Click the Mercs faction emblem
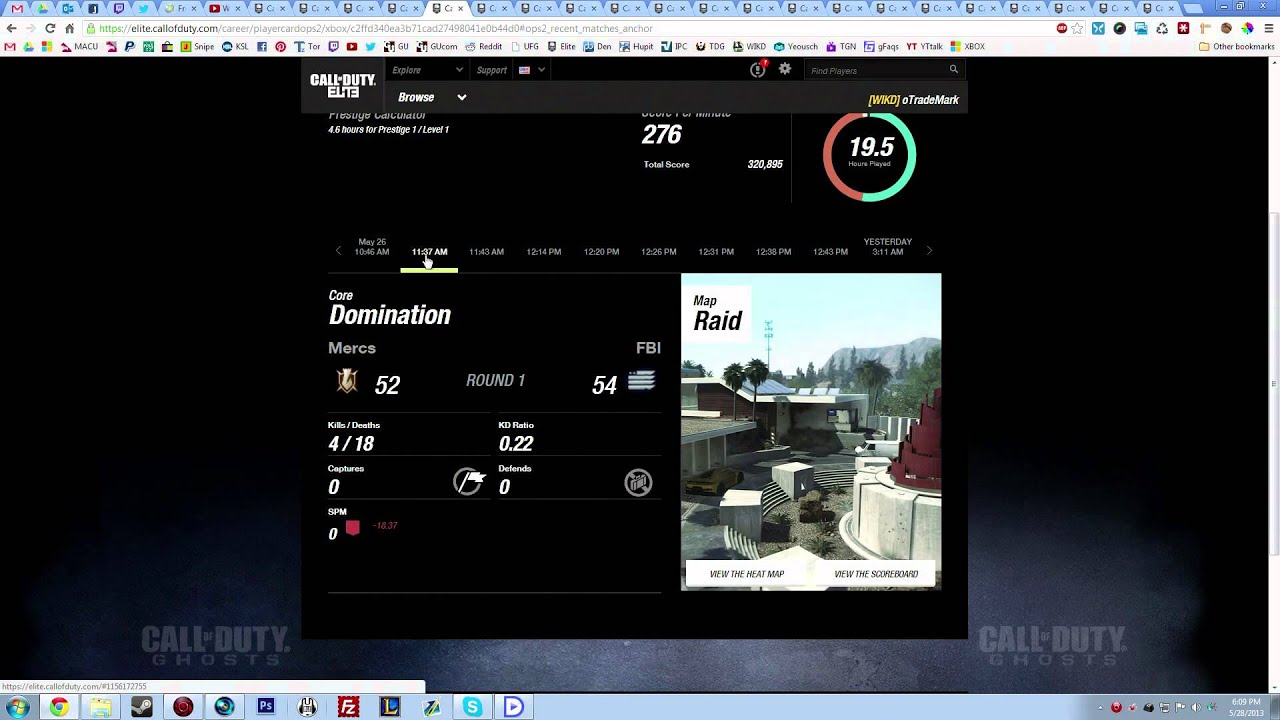 [x=347, y=381]
